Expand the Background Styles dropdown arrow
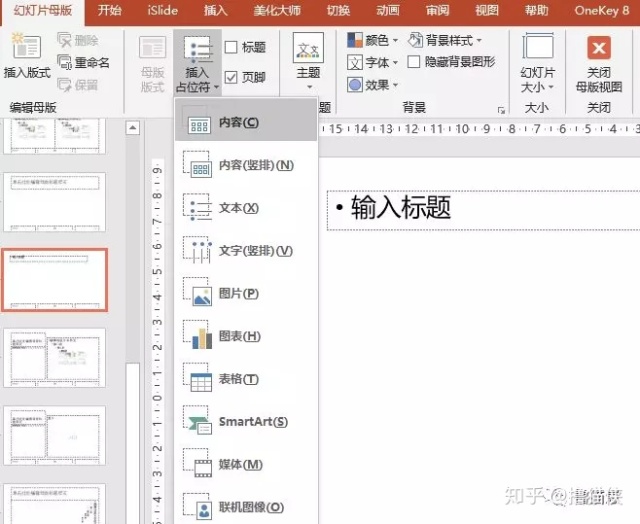 (479, 40)
